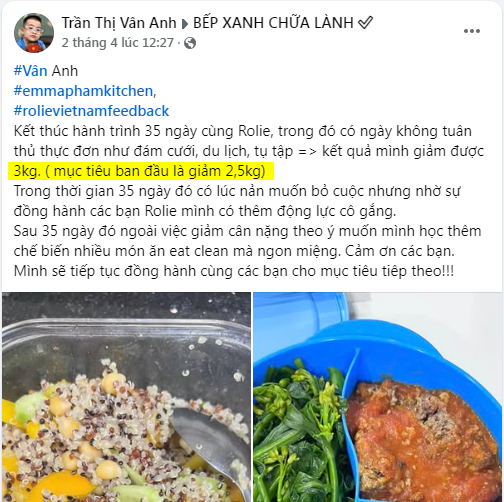Click the paragraph beginning Sau 35 ngày đó
This screenshot has height=502, width=504.
[x=247, y=241]
